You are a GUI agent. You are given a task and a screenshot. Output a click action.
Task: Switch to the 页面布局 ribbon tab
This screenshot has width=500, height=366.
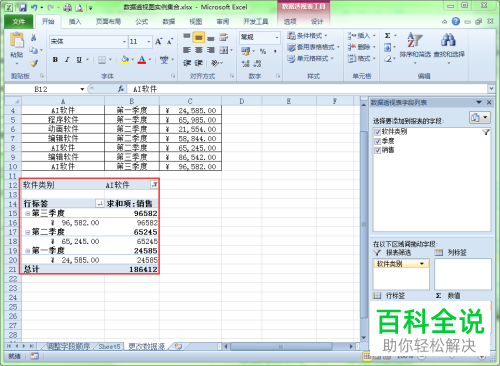108,22
